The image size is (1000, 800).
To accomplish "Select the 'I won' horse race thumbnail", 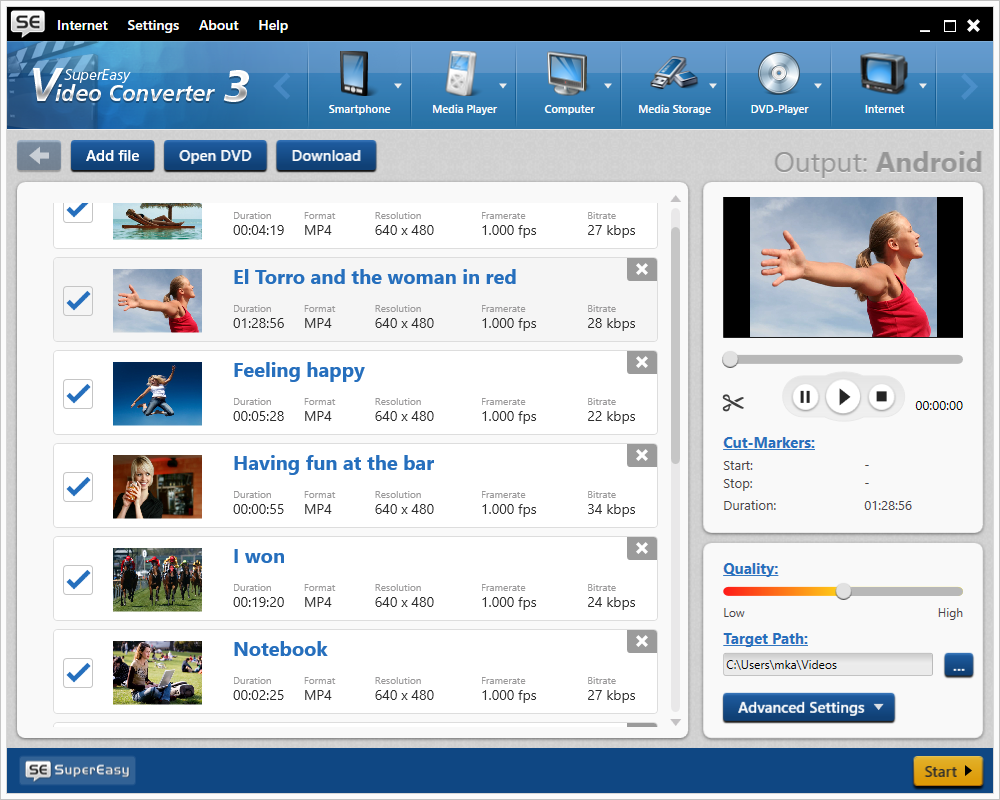I will 158,580.
